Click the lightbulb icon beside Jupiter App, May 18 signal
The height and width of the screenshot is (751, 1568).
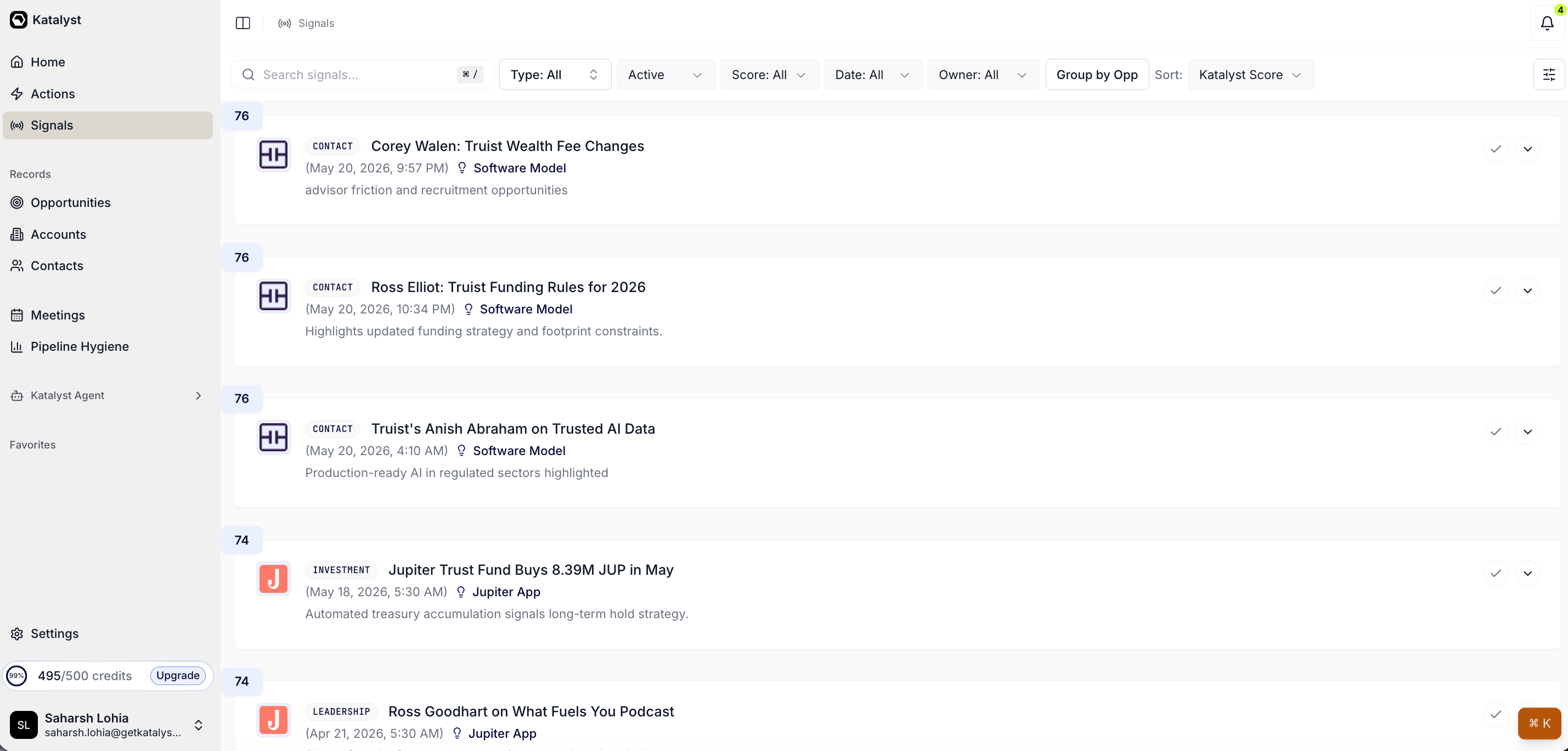click(461, 592)
